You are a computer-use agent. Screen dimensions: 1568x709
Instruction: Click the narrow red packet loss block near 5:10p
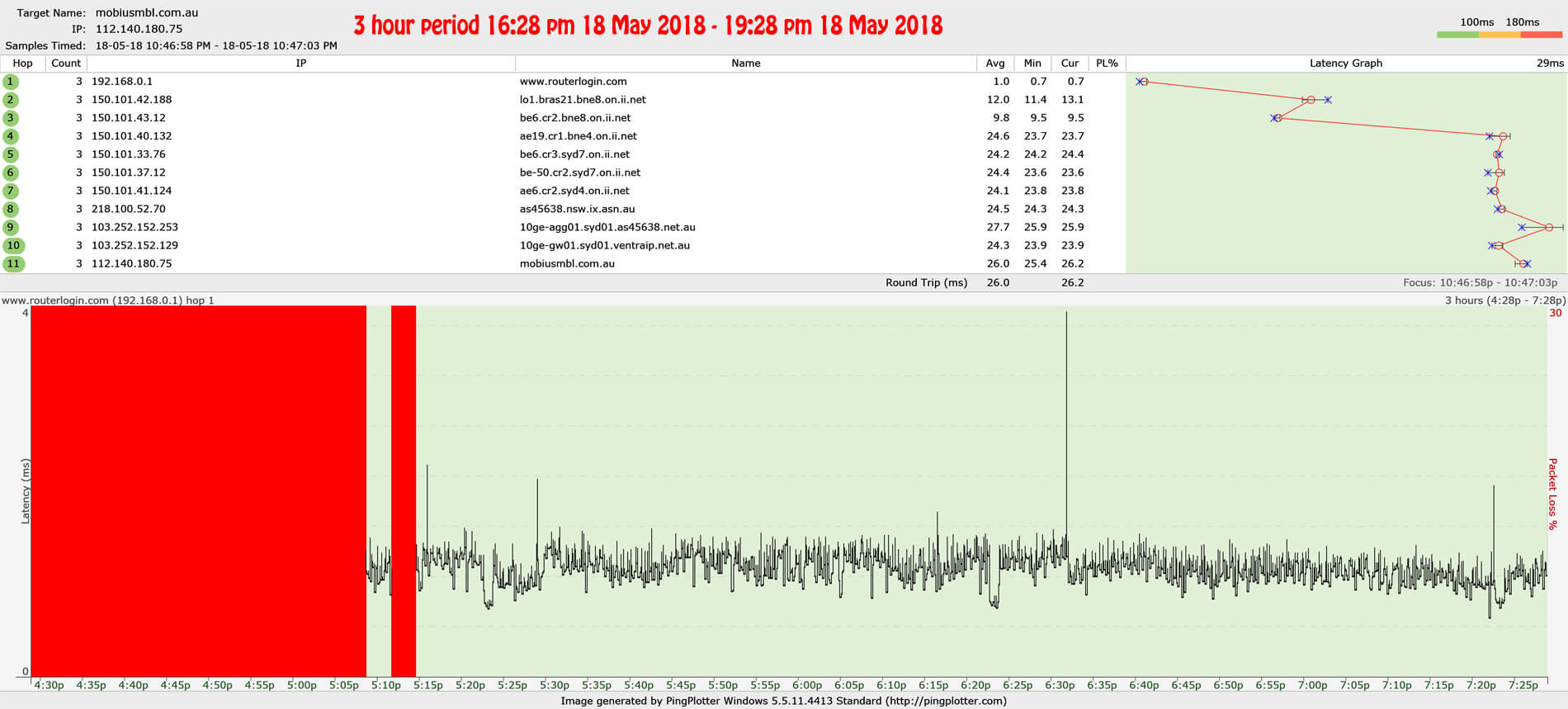(x=404, y=491)
